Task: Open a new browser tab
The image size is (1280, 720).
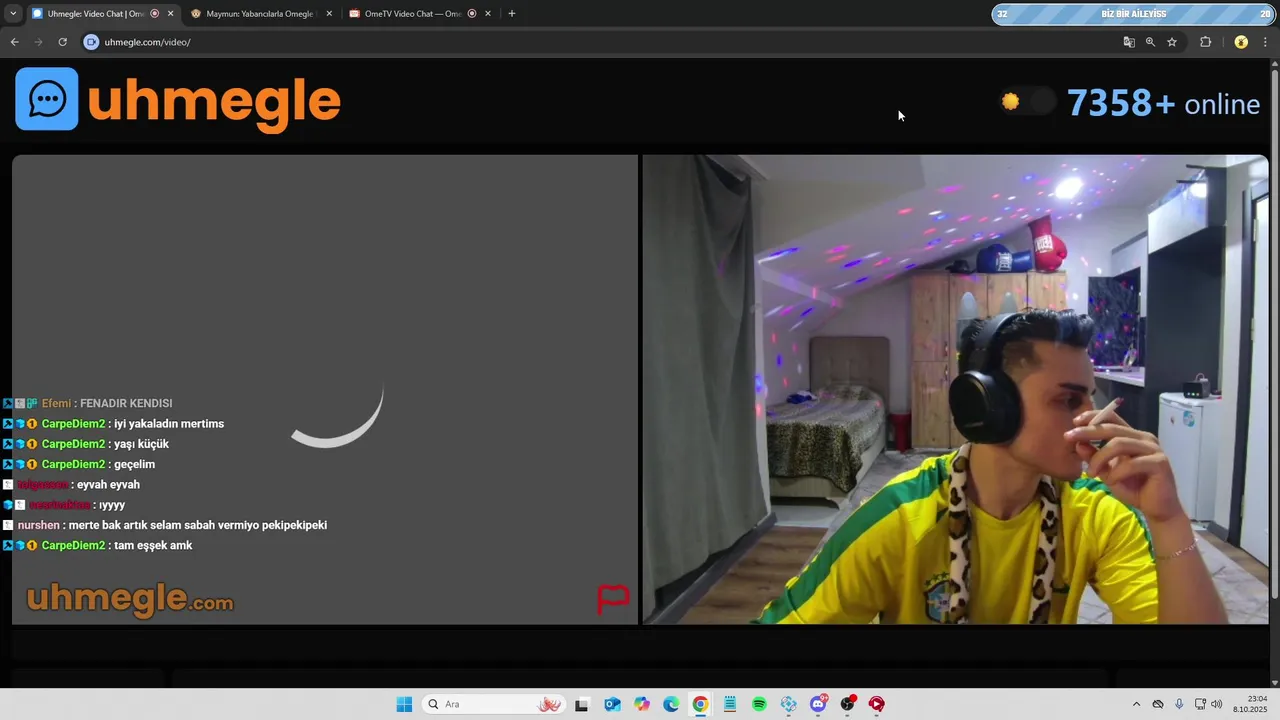Action: coord(512,14)
